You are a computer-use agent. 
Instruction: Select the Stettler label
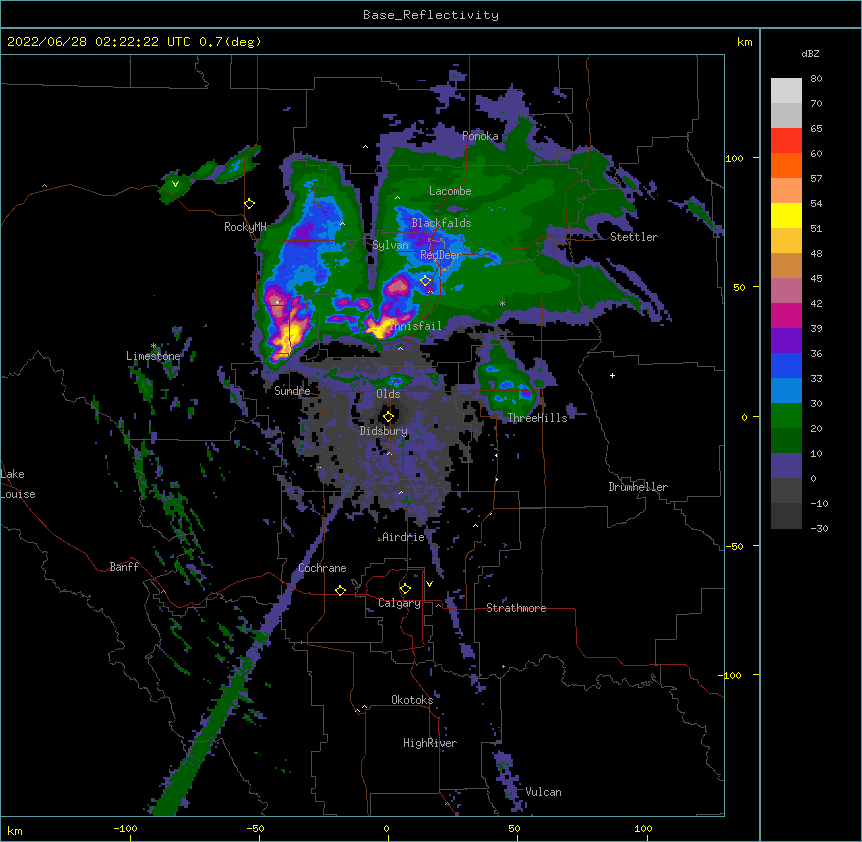(634, 237)
